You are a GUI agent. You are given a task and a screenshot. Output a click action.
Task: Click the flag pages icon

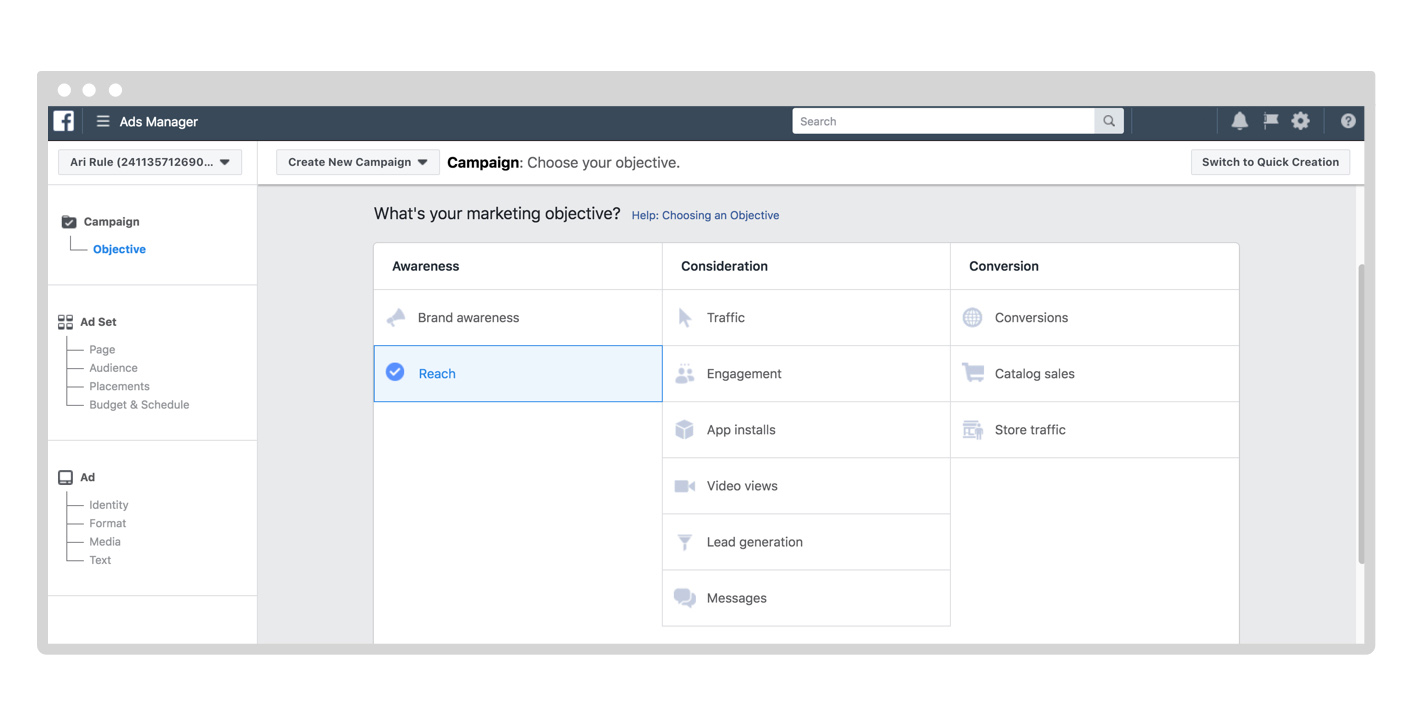pos(1270,121)
